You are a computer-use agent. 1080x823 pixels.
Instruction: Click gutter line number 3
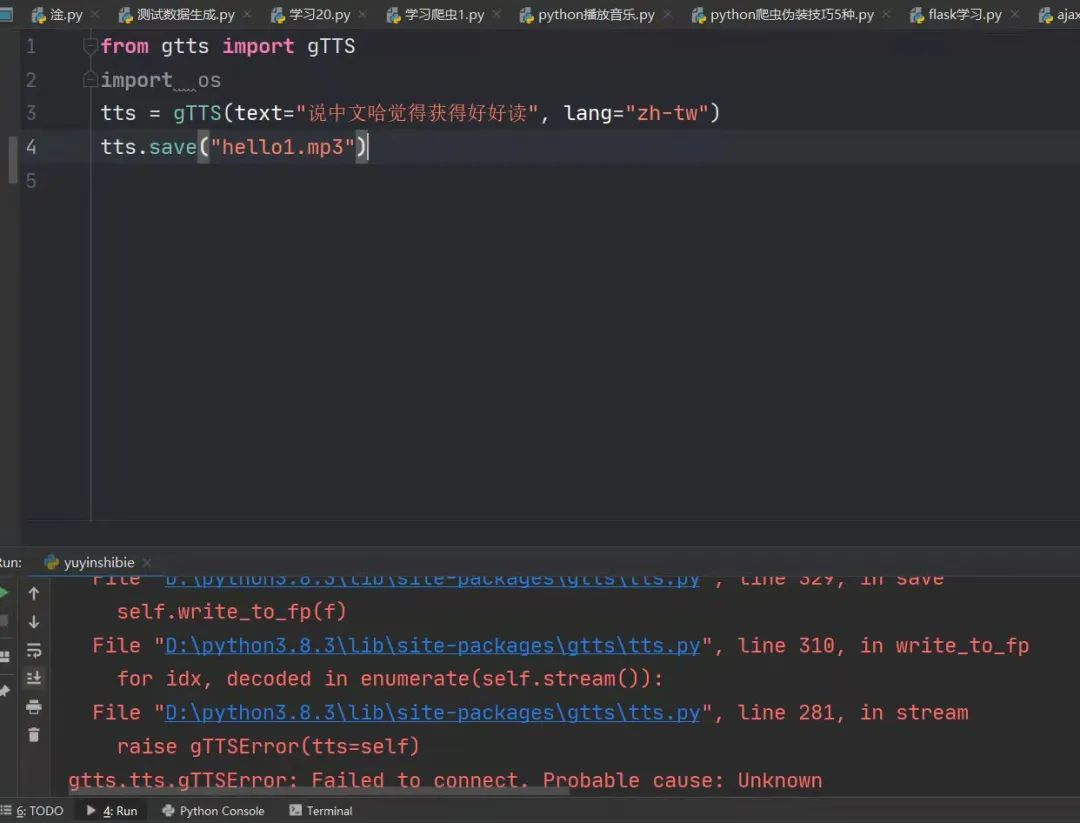(31, 113)
